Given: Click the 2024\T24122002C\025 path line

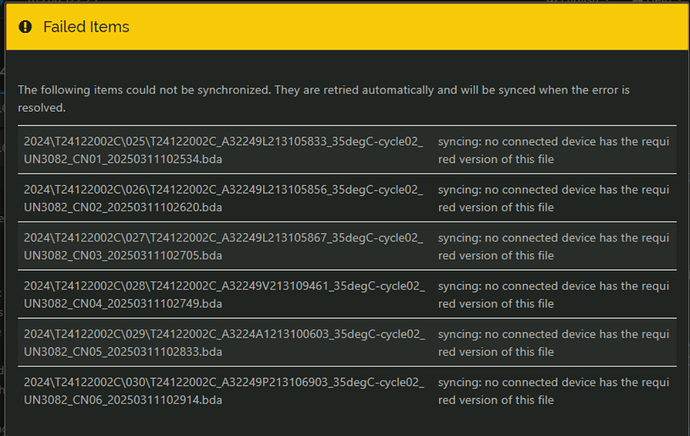Looking at the screenshot, I should (223, 142).
